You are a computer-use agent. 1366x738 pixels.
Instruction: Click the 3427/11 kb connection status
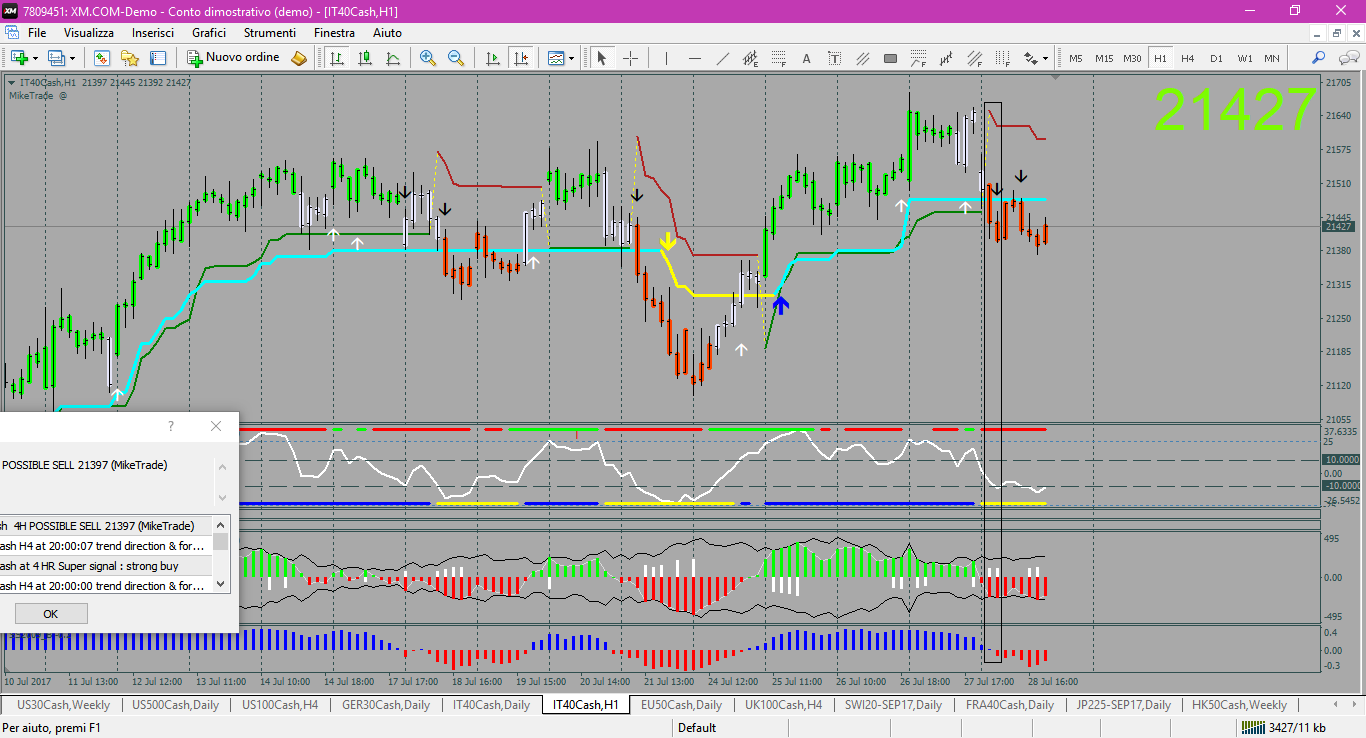(x=1285, y=728)
